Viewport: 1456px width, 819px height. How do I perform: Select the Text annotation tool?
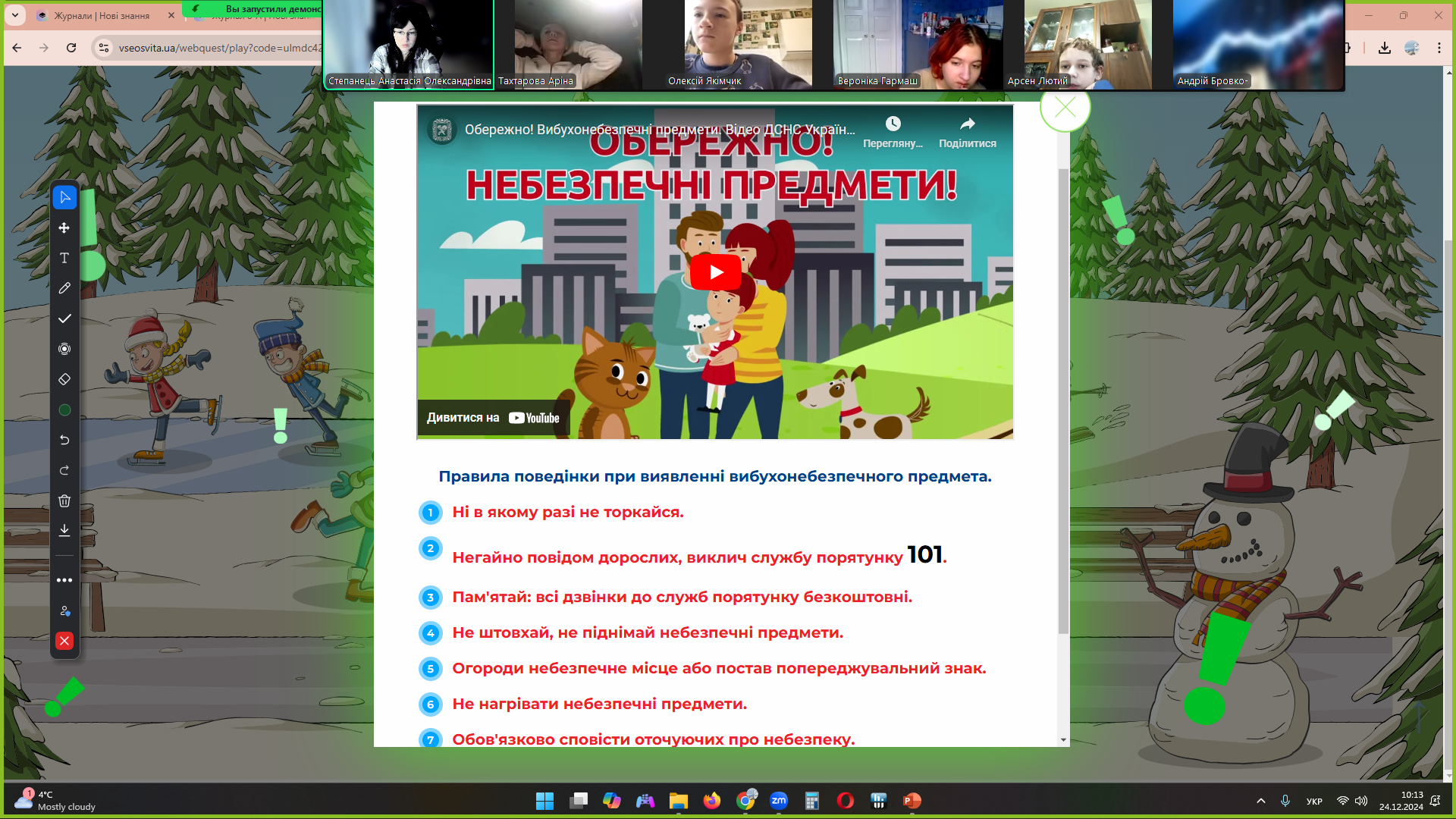point(64,259)
